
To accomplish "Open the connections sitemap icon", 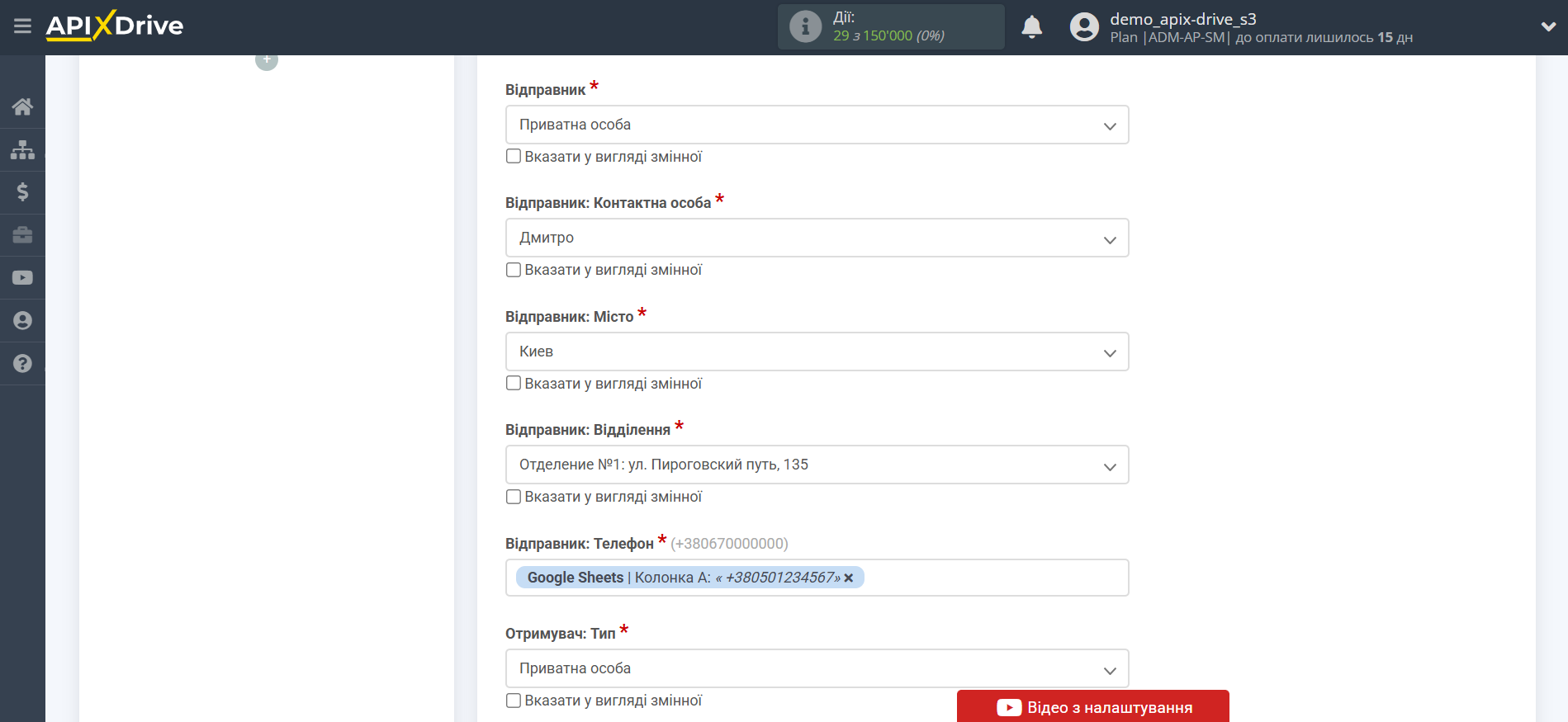I will [22, 149].
